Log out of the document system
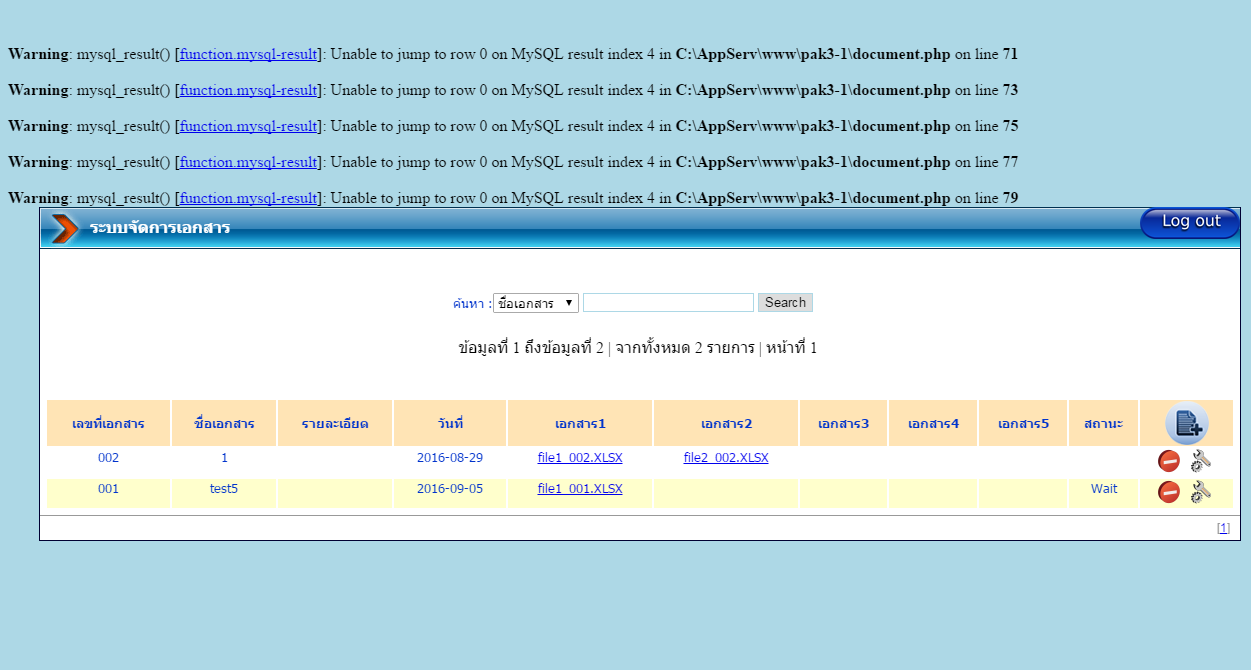Image resolution: width=1251 pixels, height=670 pixels. click(x=1190, y=223)
